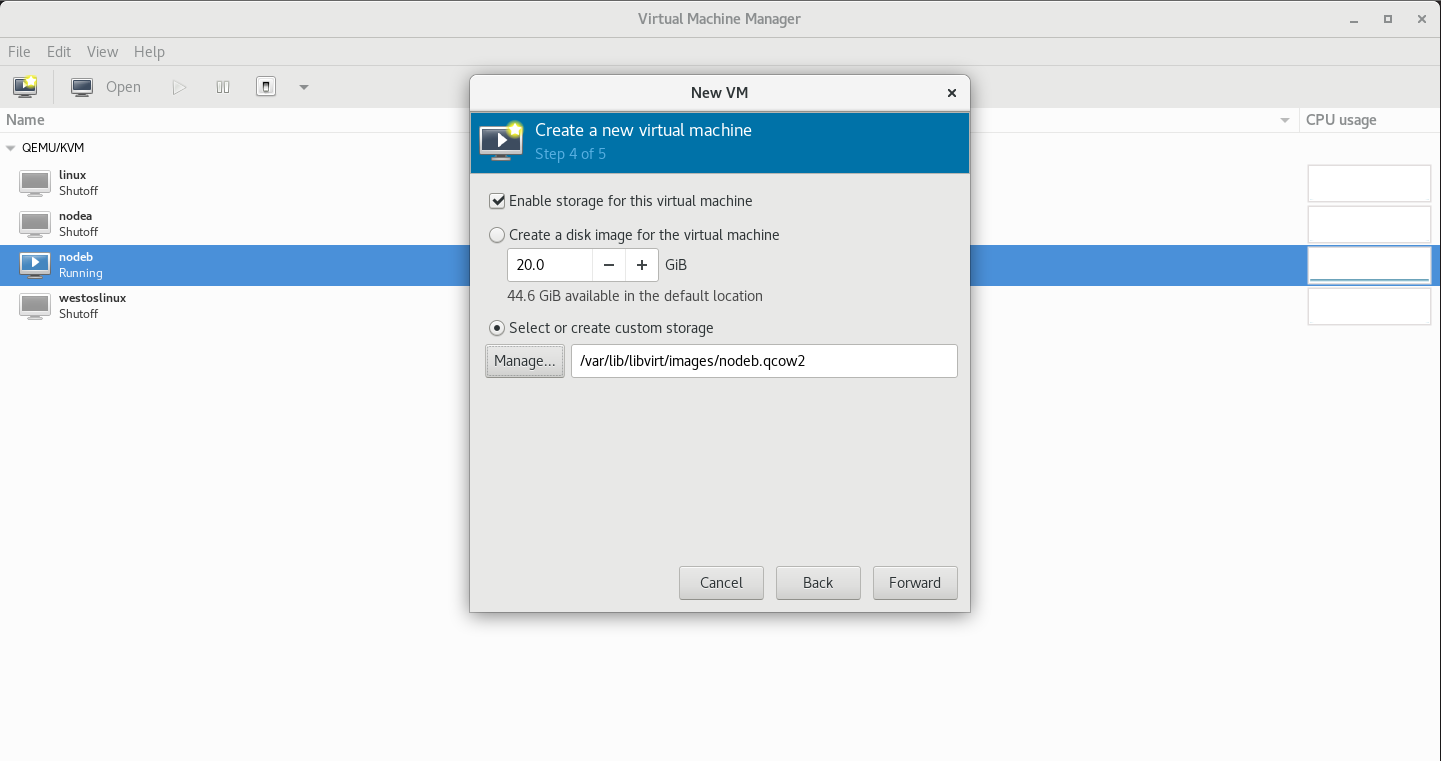The image size is (1441, 761).
Task: Open the Edit menu
Action: coord(59,52)
